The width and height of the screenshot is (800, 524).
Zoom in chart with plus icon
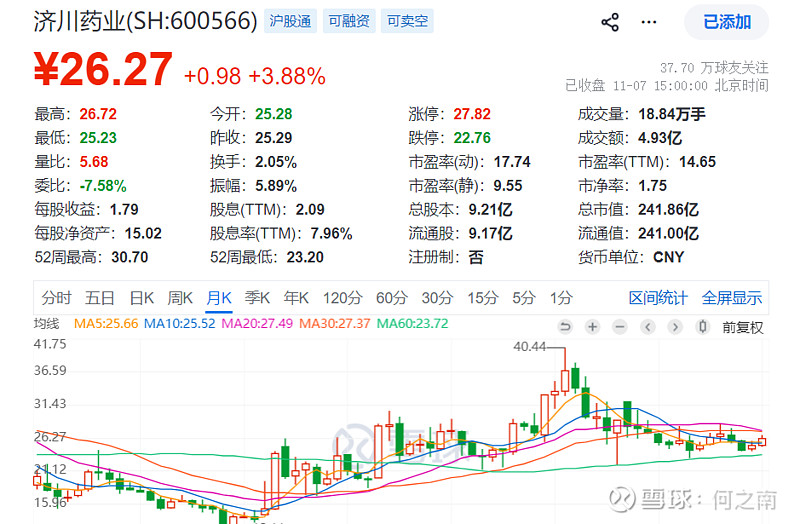(x=592, y=327)
